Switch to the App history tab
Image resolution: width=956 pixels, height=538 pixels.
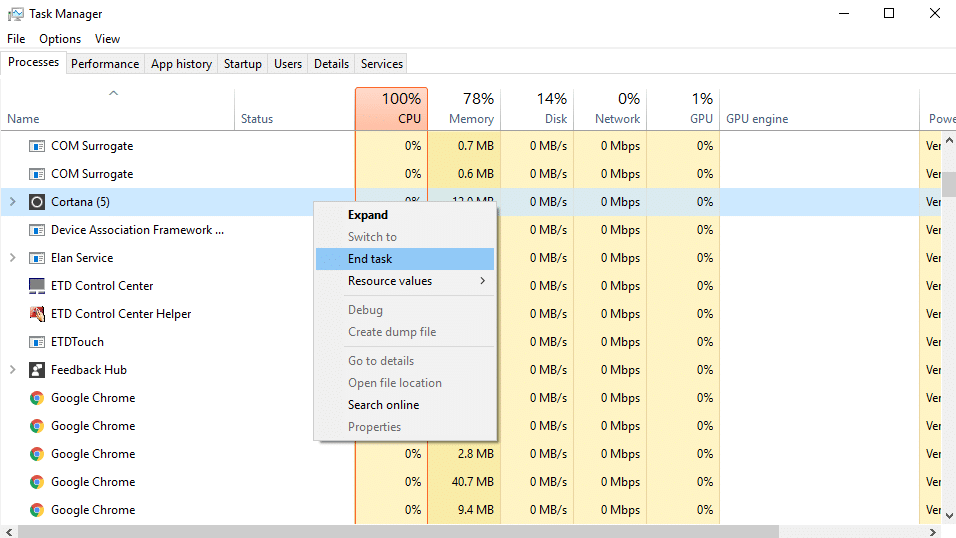coord(181,63)
